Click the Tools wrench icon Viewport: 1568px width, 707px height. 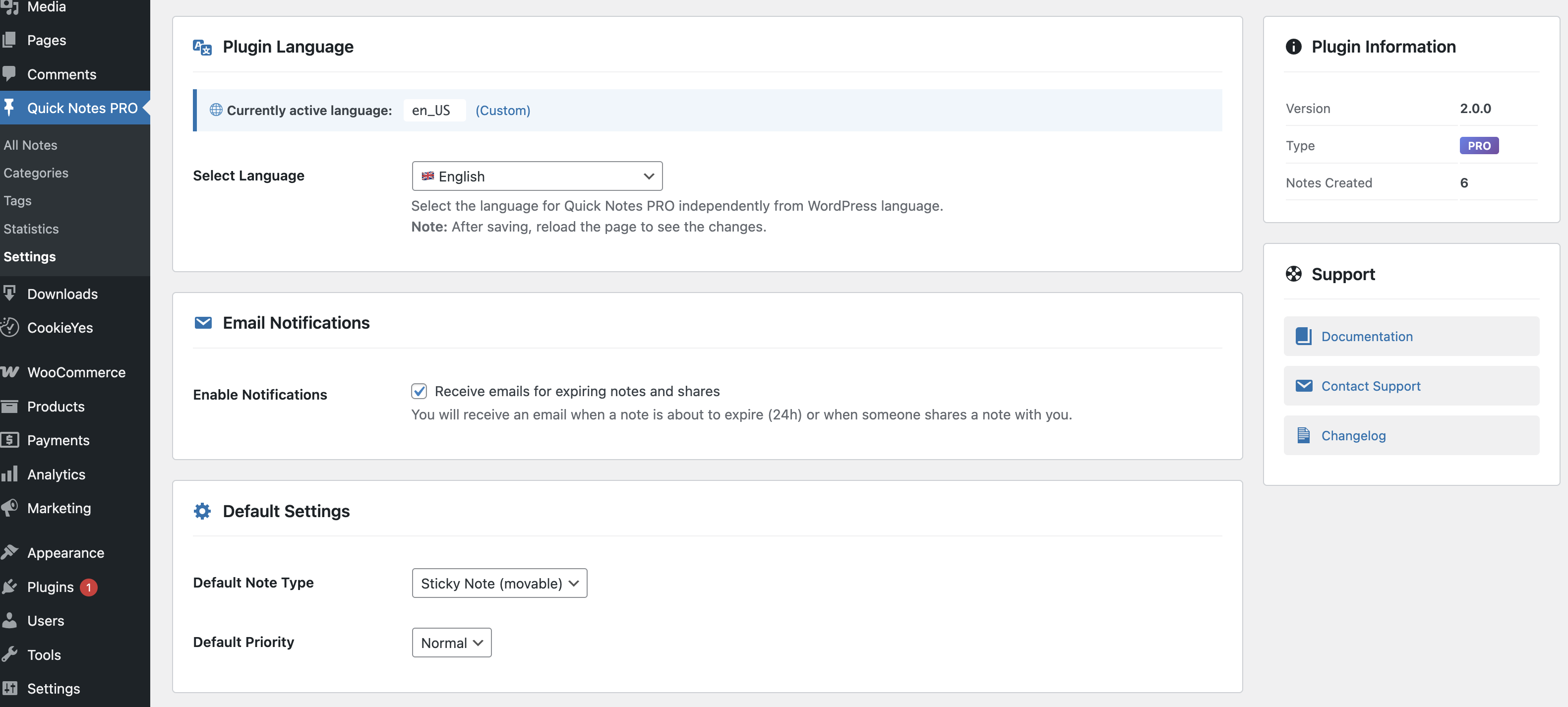point(9,654)
